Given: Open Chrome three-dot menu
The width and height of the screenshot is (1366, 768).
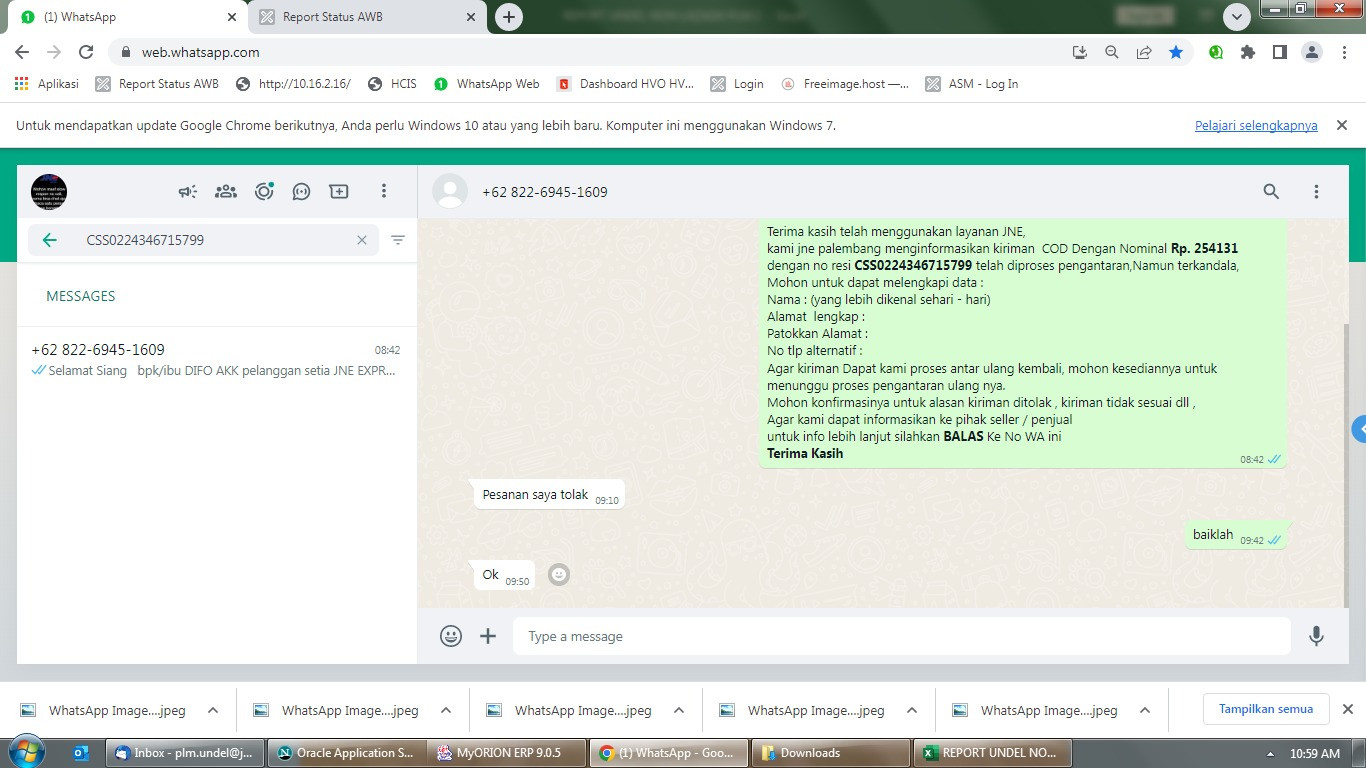Looking at the screenshot, I should 1344,52.
